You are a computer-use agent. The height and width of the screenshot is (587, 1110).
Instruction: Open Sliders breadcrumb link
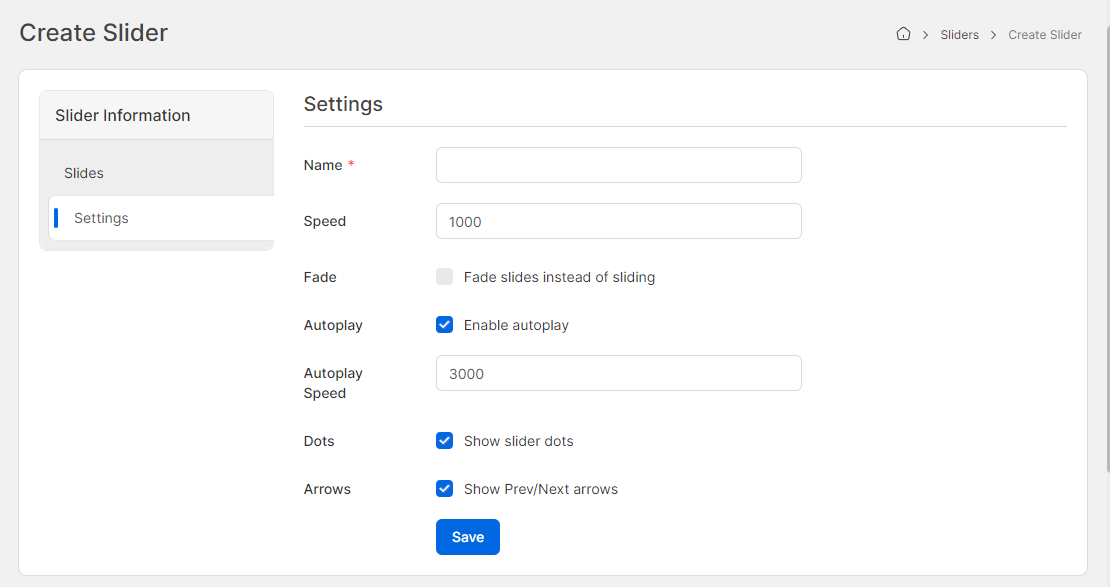[x=959, y=35]
